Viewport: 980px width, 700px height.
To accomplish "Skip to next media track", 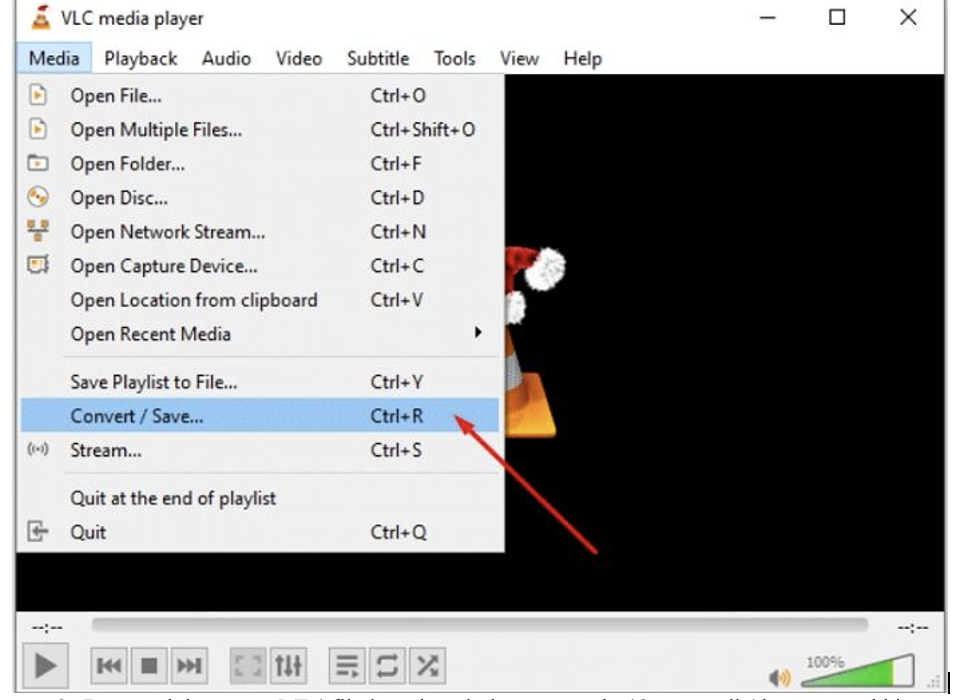I will tap(188, 665).
